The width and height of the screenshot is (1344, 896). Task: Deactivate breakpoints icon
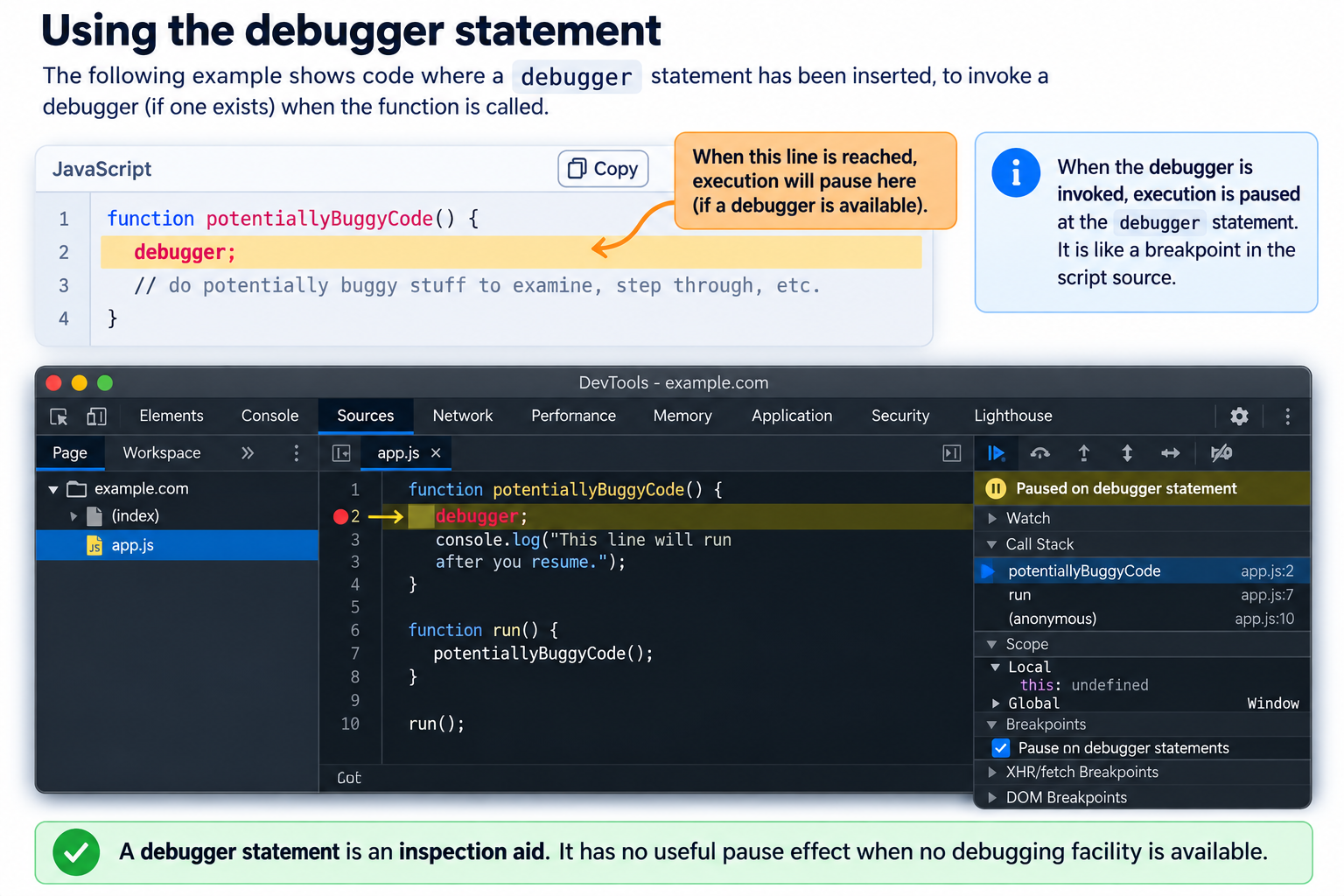point(1221,453)
